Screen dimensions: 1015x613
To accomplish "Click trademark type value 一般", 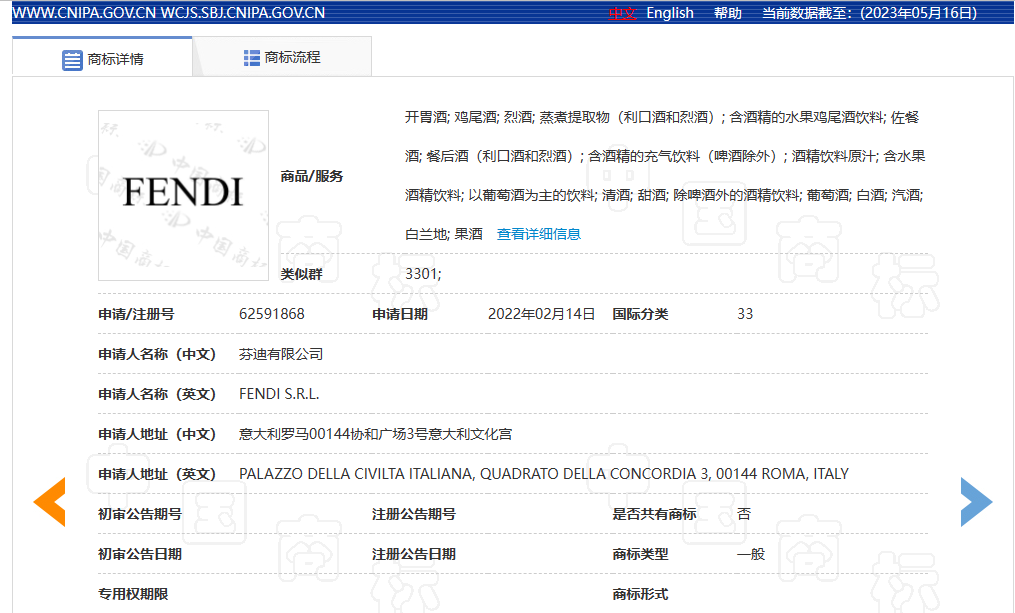I will [751, 554].
